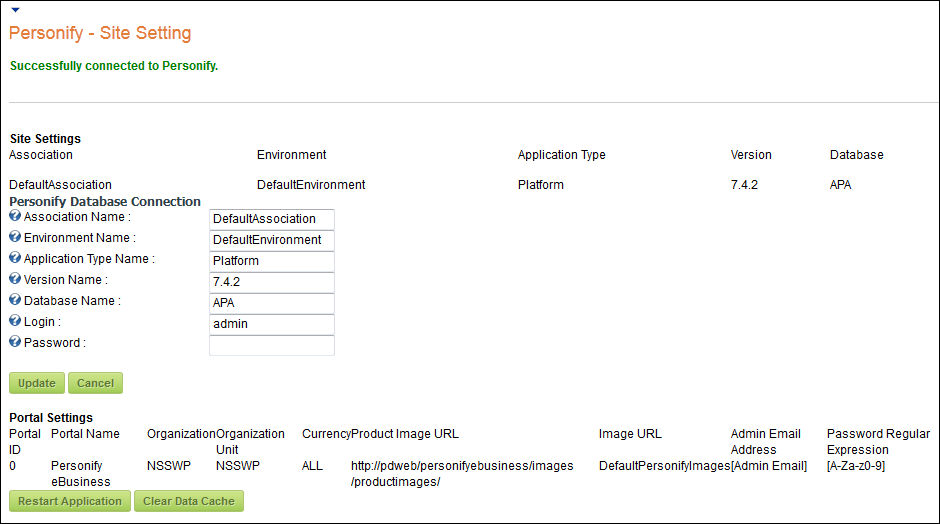Click the Site Settings heading
This screenshot has height=524, width=940.
pos(45,138)
